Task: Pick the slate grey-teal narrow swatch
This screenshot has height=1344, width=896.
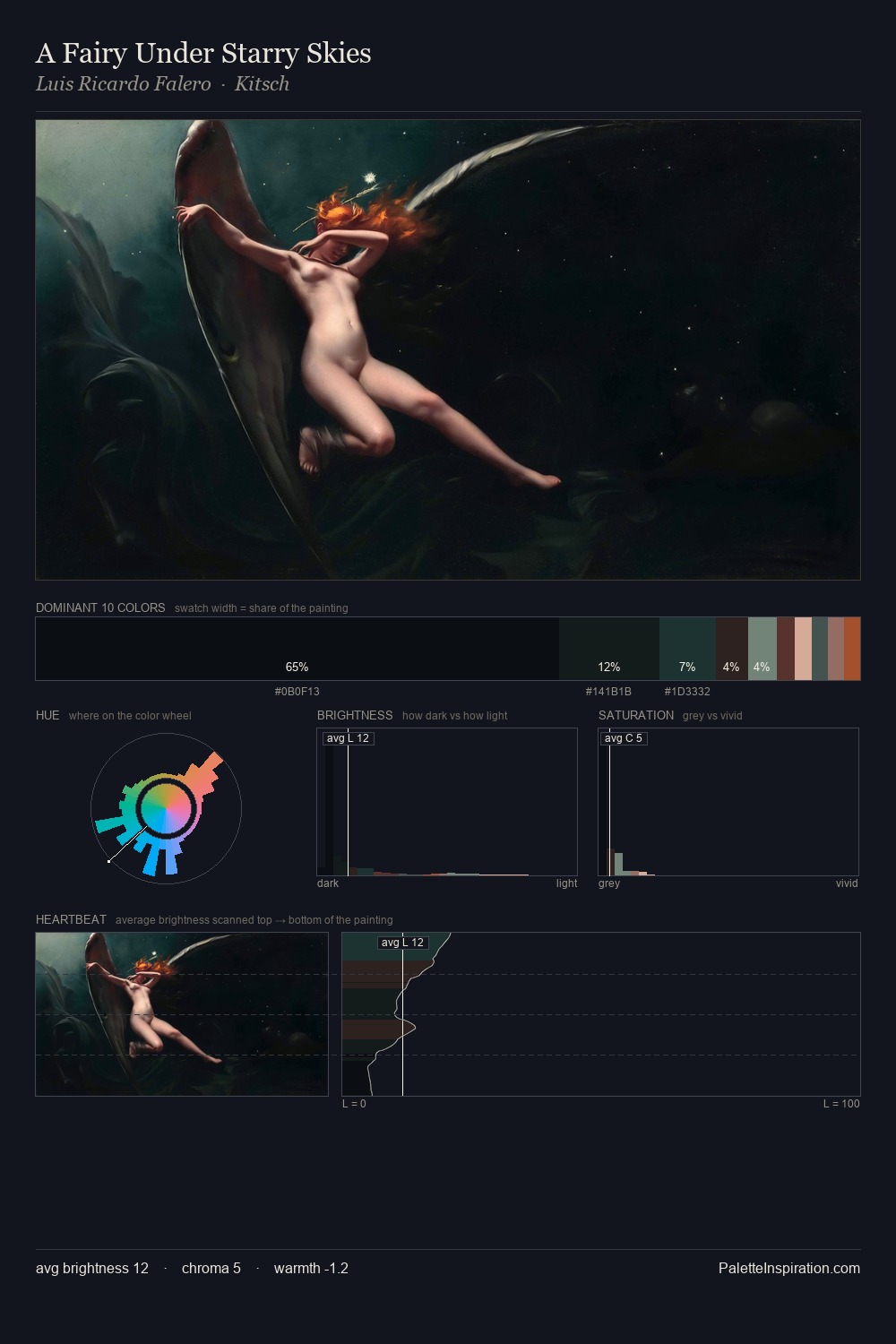Action: click(x=820, y=649)
